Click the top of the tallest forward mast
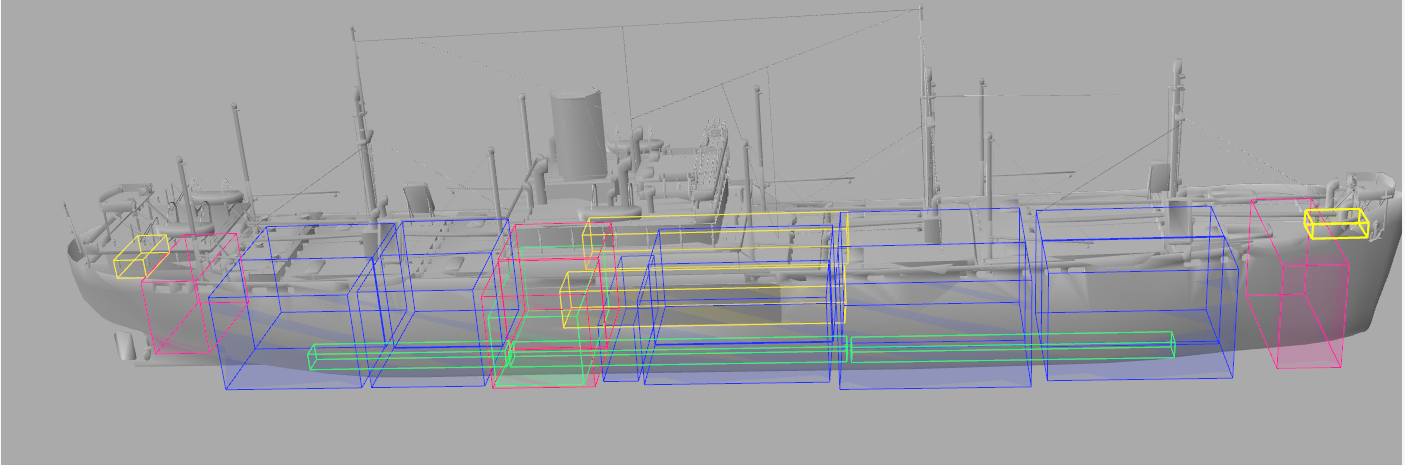This screenshot has height=465, width=1405. [919, 12]
